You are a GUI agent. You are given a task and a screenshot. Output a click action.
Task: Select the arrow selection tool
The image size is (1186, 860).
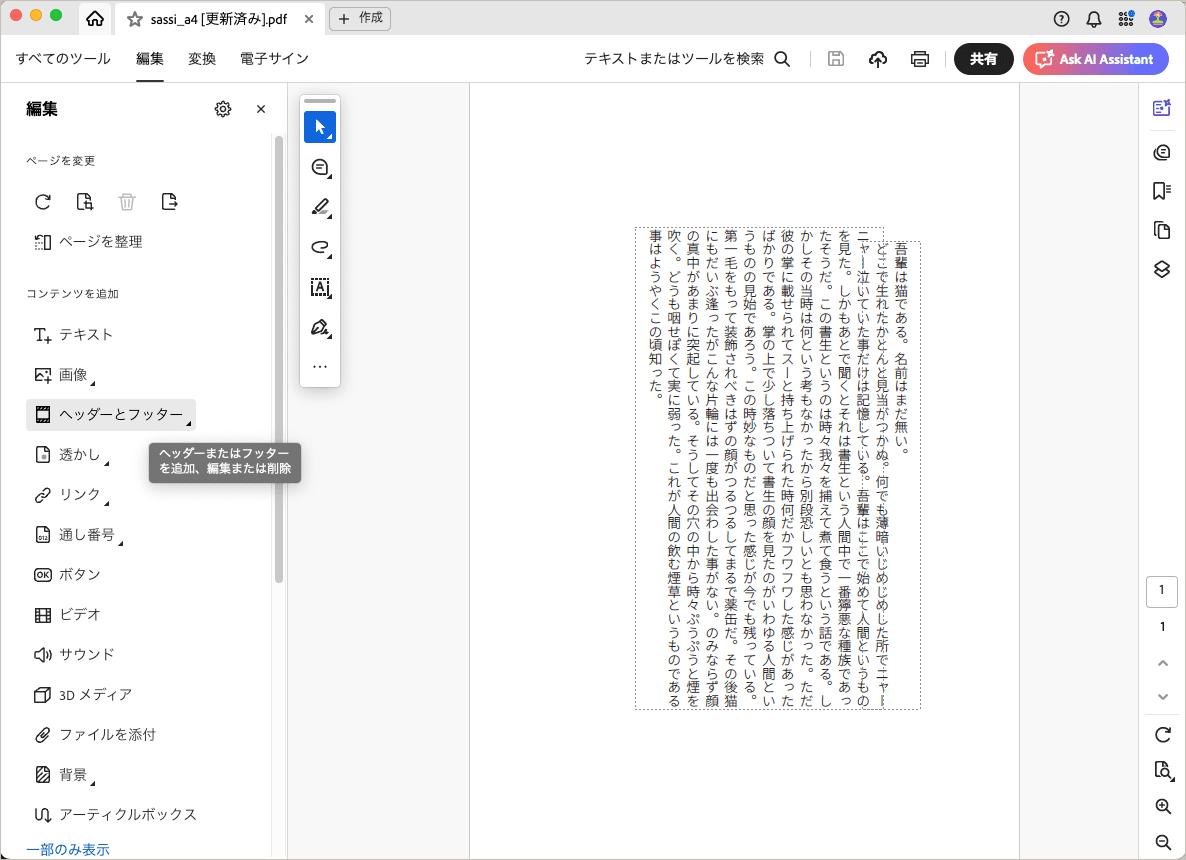320,127
